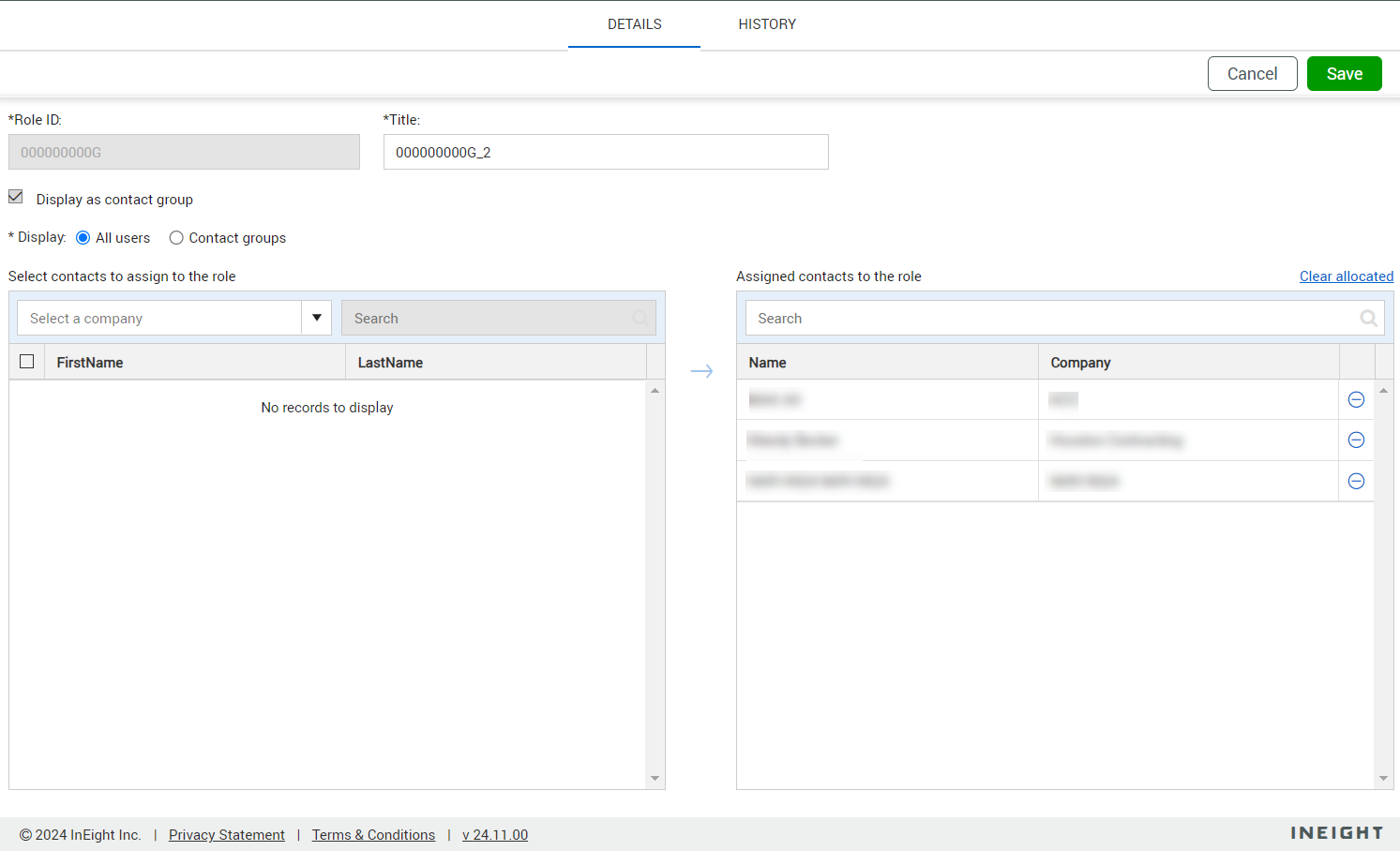1400x851 pixels.
Task: Select the All users radio option
Action: tap(83, 238)
